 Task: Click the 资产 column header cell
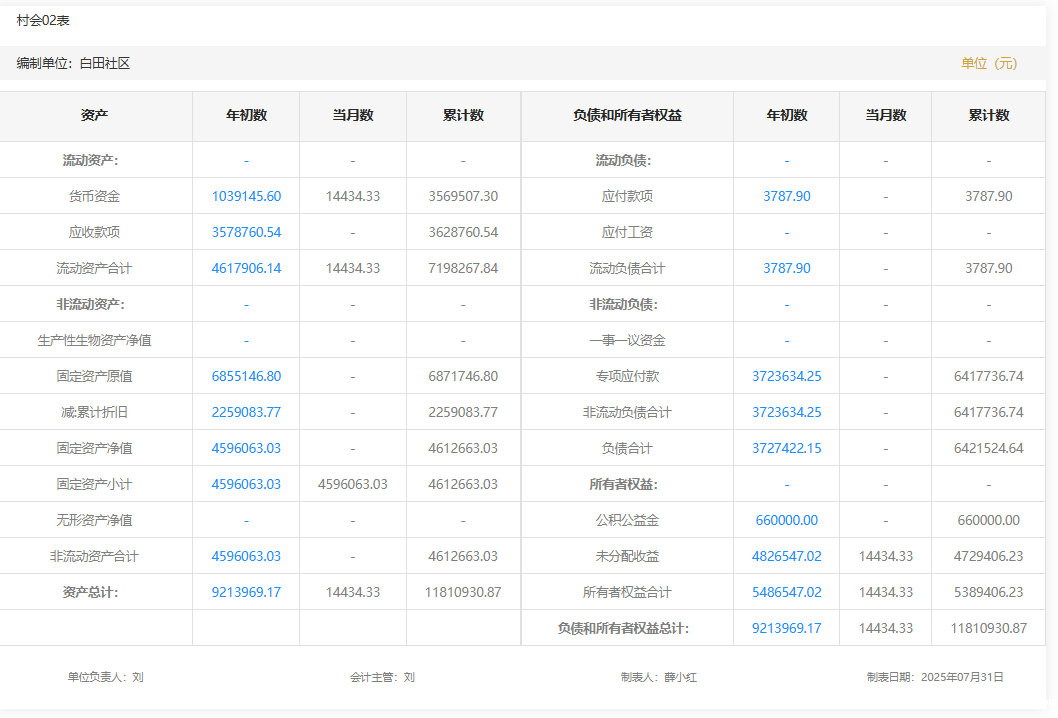pos(95,116)
